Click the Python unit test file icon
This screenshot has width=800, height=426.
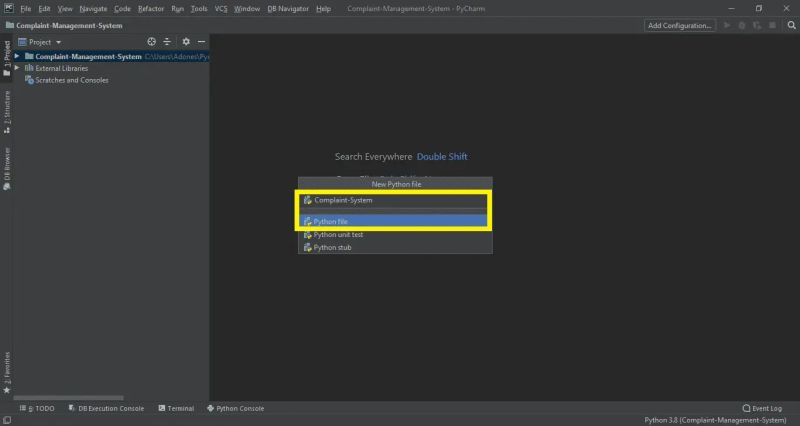click(307, 235)
